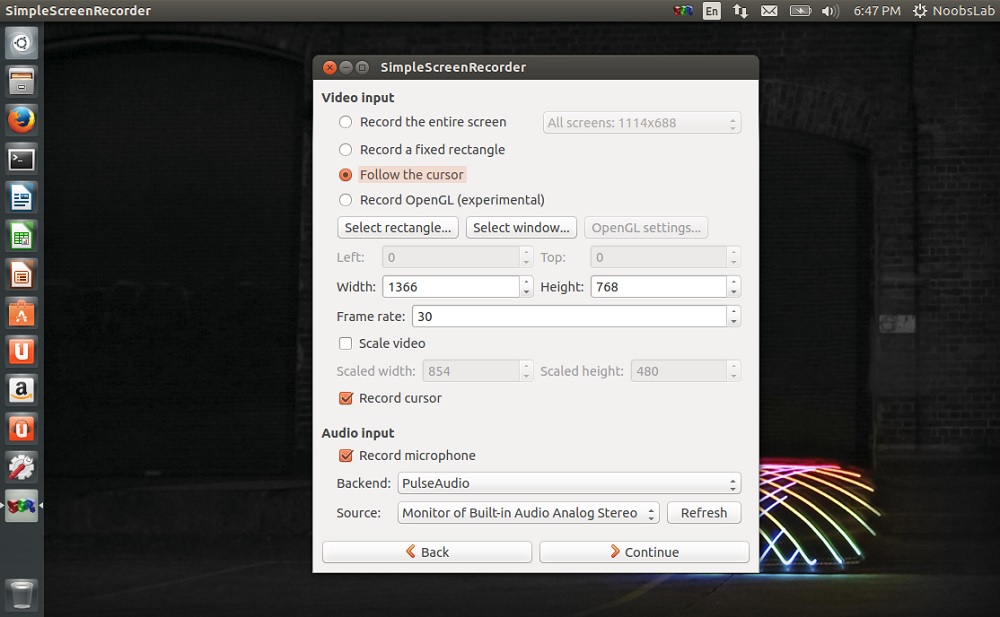Click the Select rectangle... button
Image resolution: width=1000 pixels, height=617 pixels.
398,228
